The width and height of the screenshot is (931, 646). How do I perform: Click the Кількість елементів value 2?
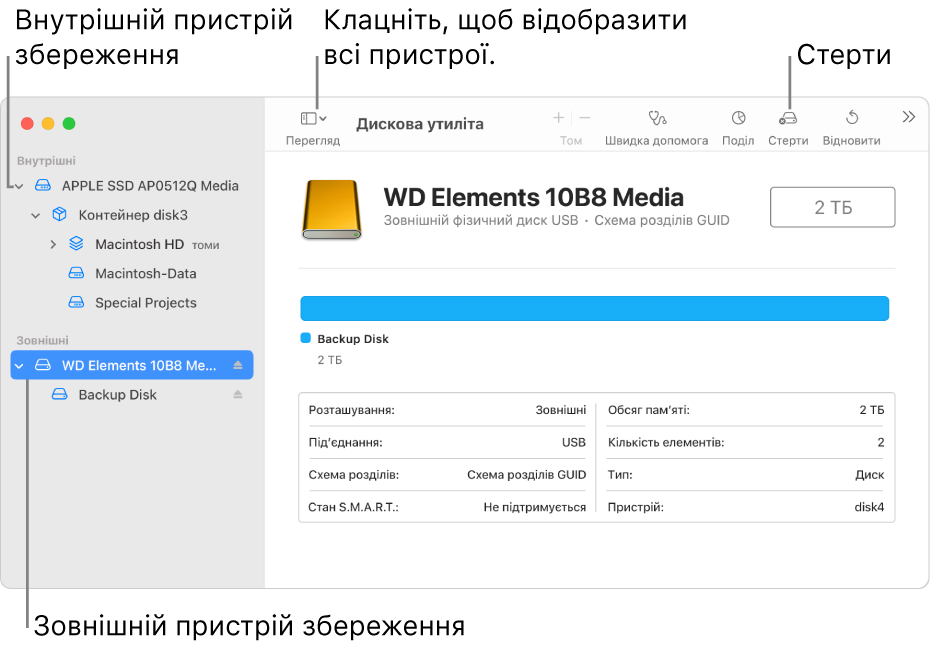click(881, 442)
